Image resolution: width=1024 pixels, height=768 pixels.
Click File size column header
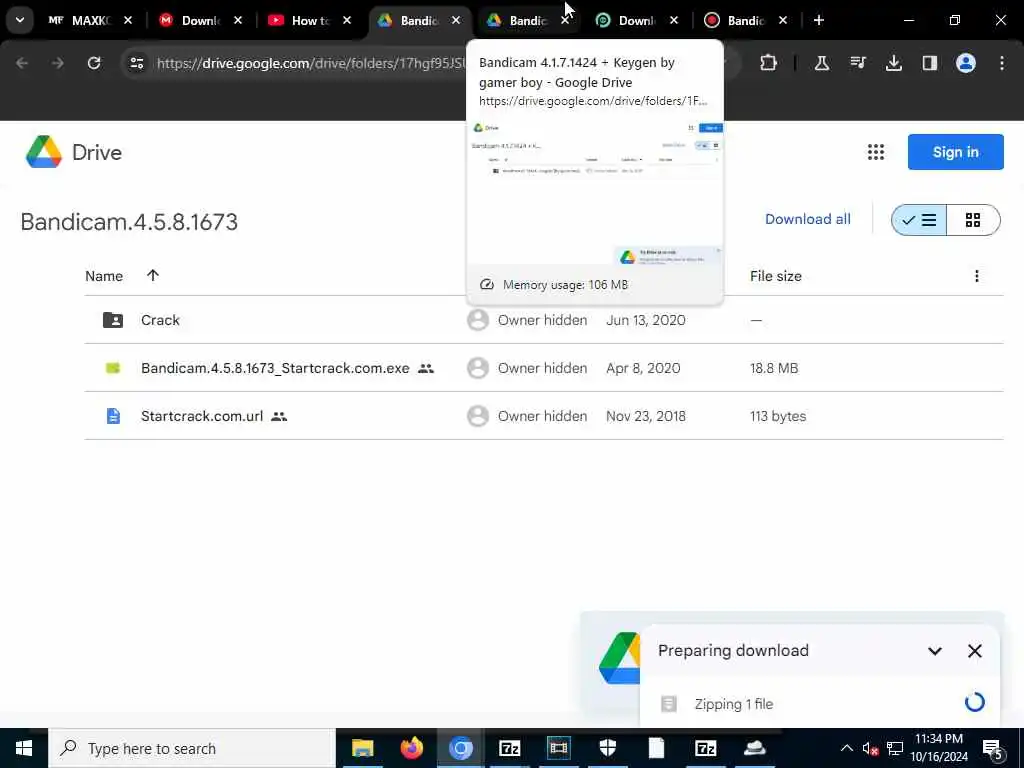click(776, 276)
